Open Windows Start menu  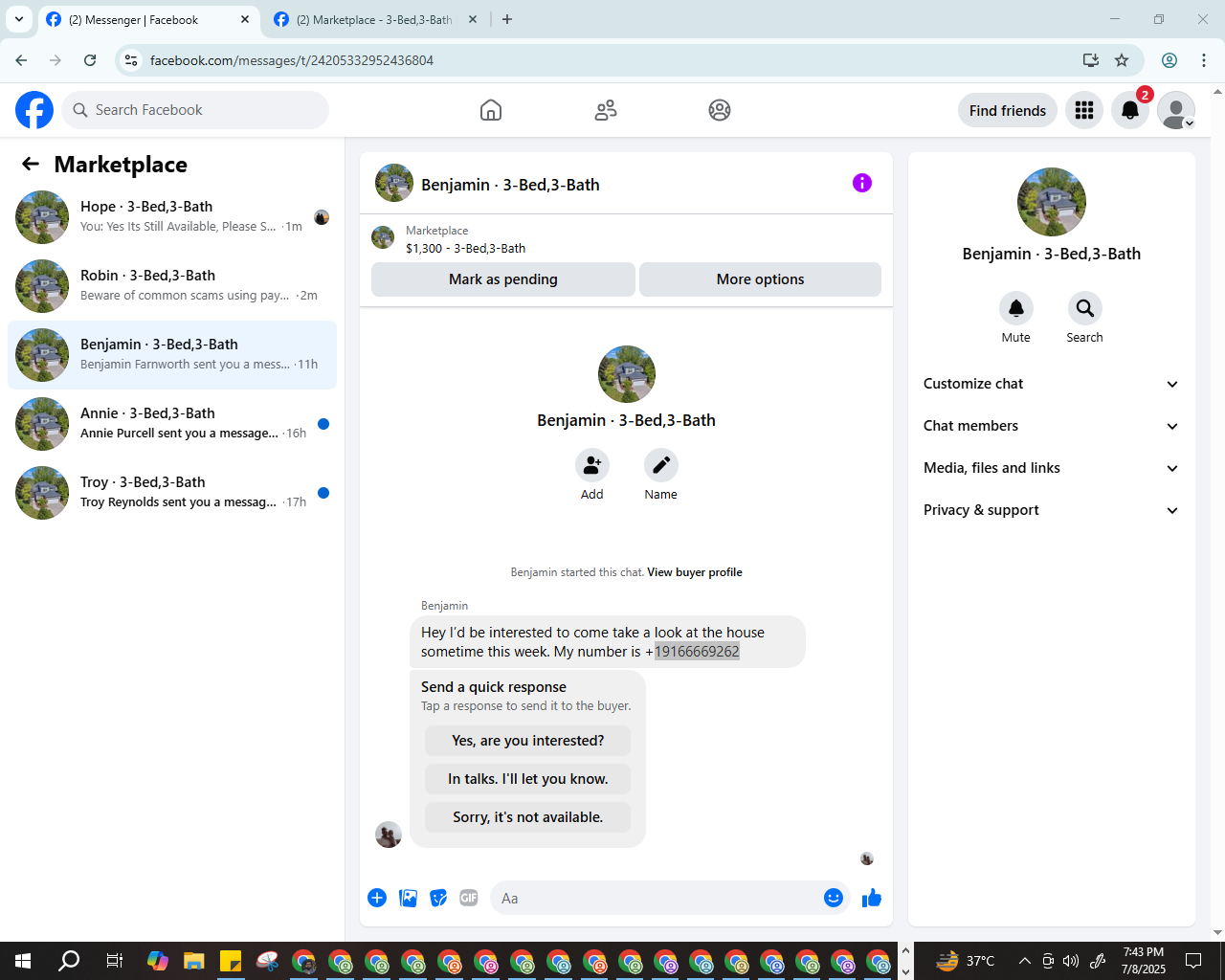[23, 961]
